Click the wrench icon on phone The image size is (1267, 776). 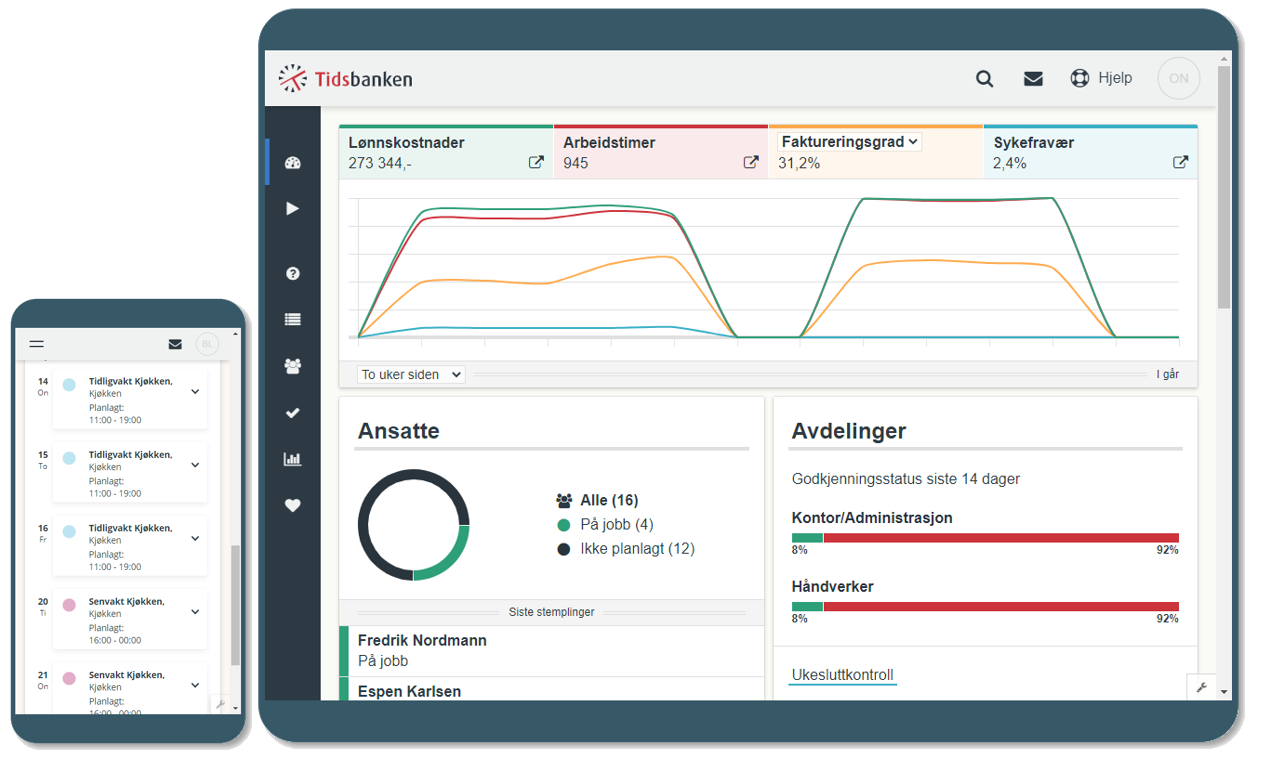(x=220, y=704)
